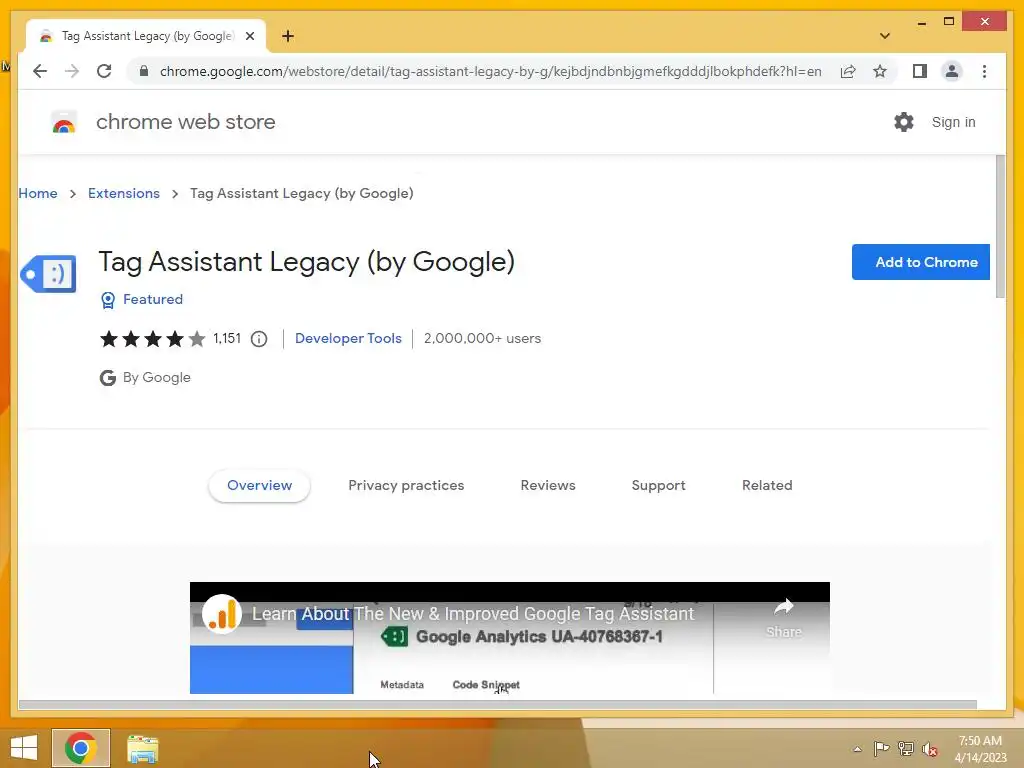1024x768 pixels.
Task: Open the Chrome side panel
Action: [920, 71]
